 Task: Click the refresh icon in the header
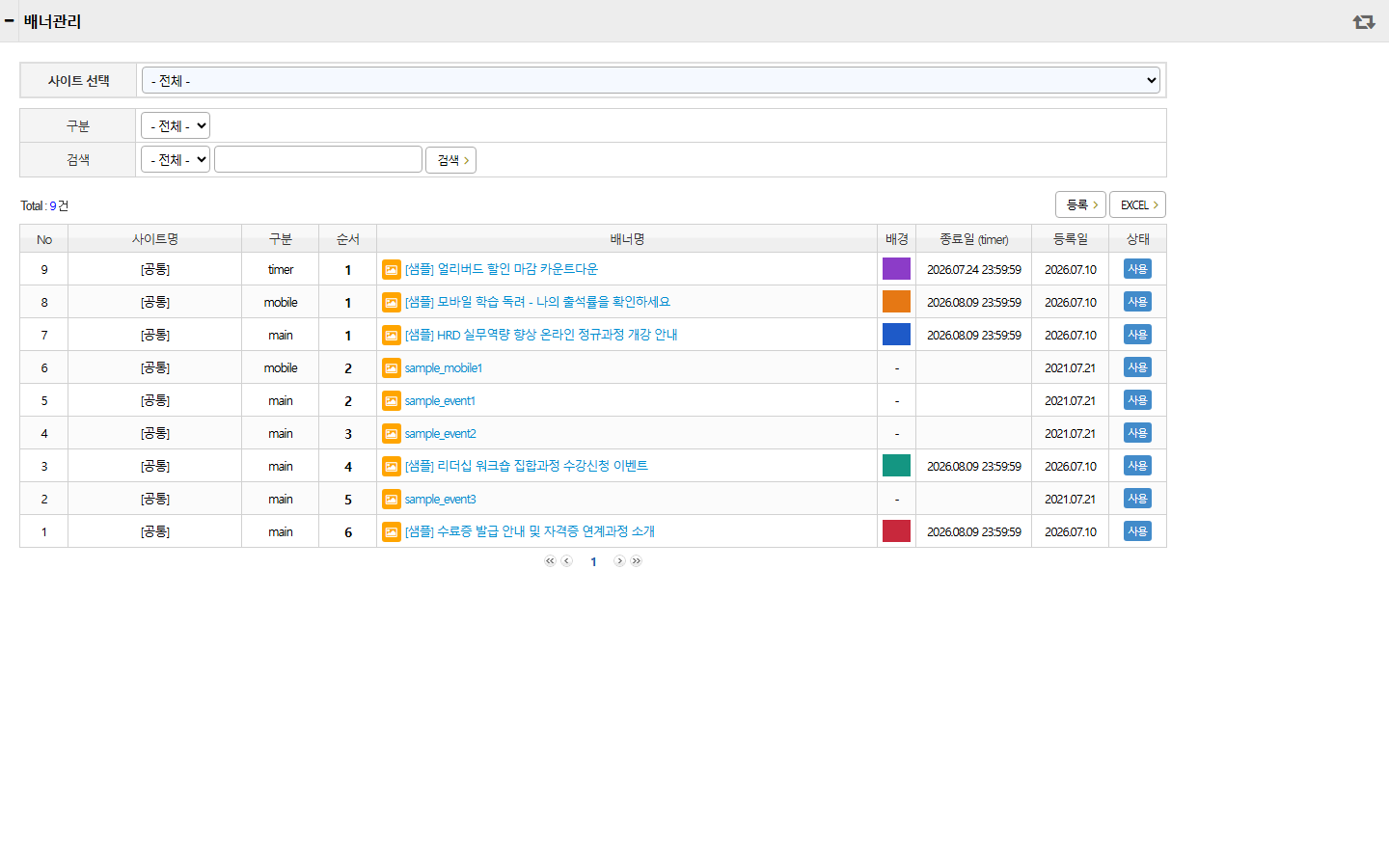pos(1364,21)
